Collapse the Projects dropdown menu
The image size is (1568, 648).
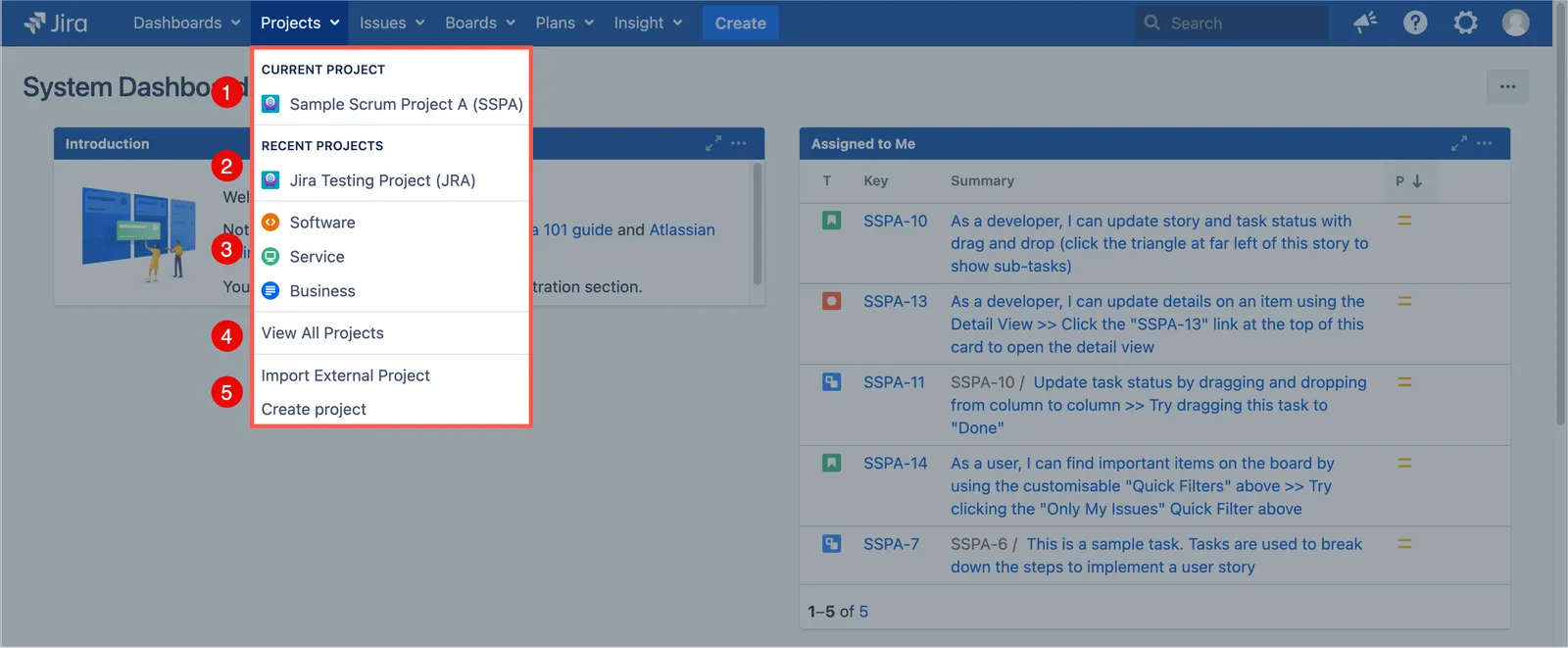point(300,23)
